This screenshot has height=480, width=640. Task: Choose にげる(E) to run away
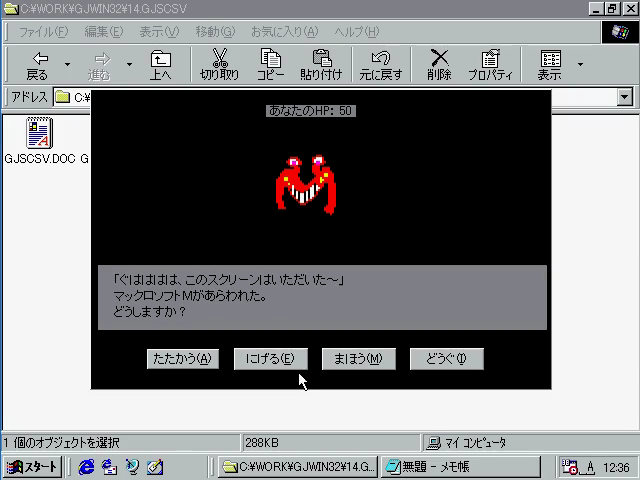click(270, 359)
